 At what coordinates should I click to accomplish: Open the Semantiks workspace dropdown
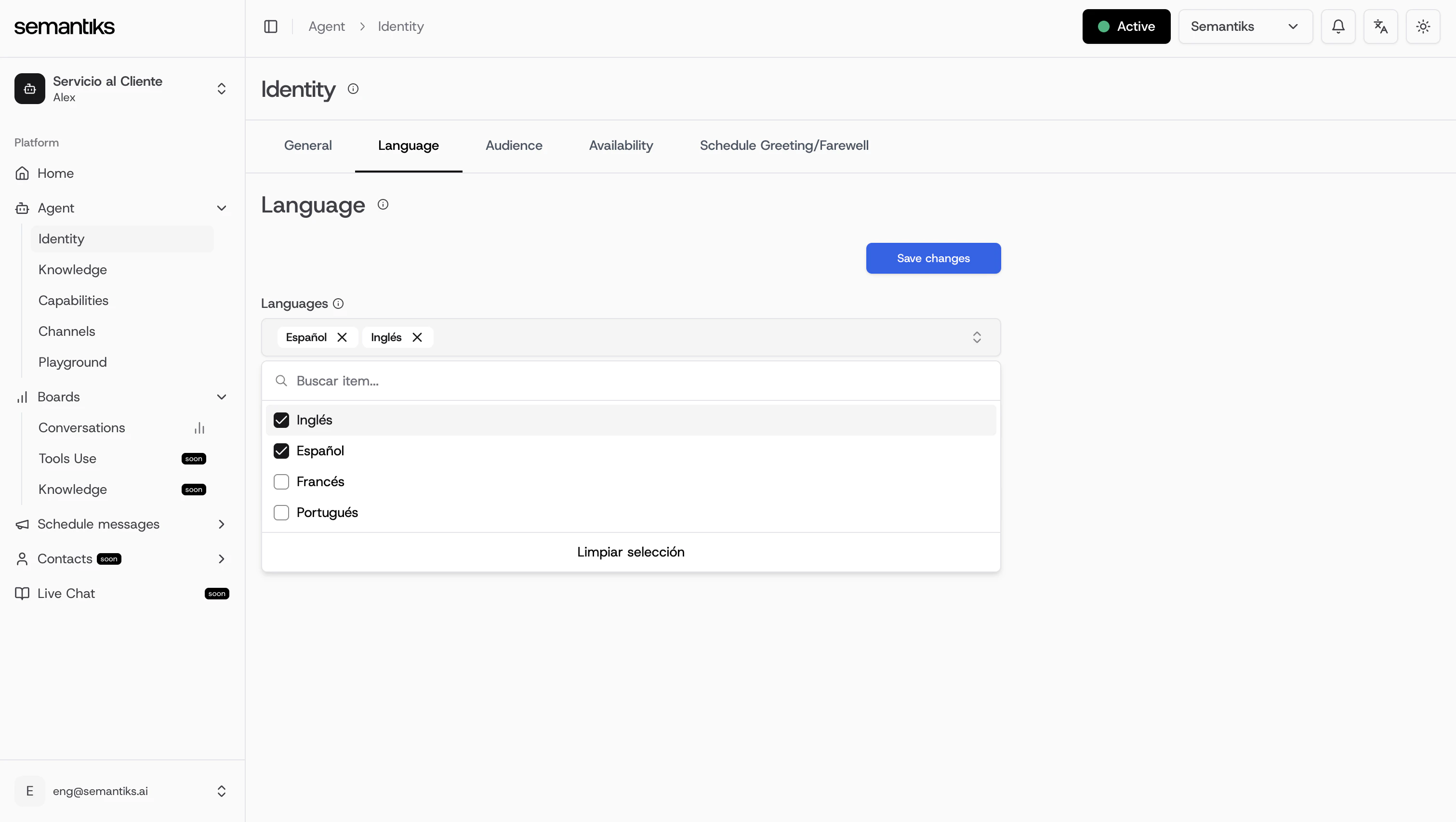point(1244,27)
